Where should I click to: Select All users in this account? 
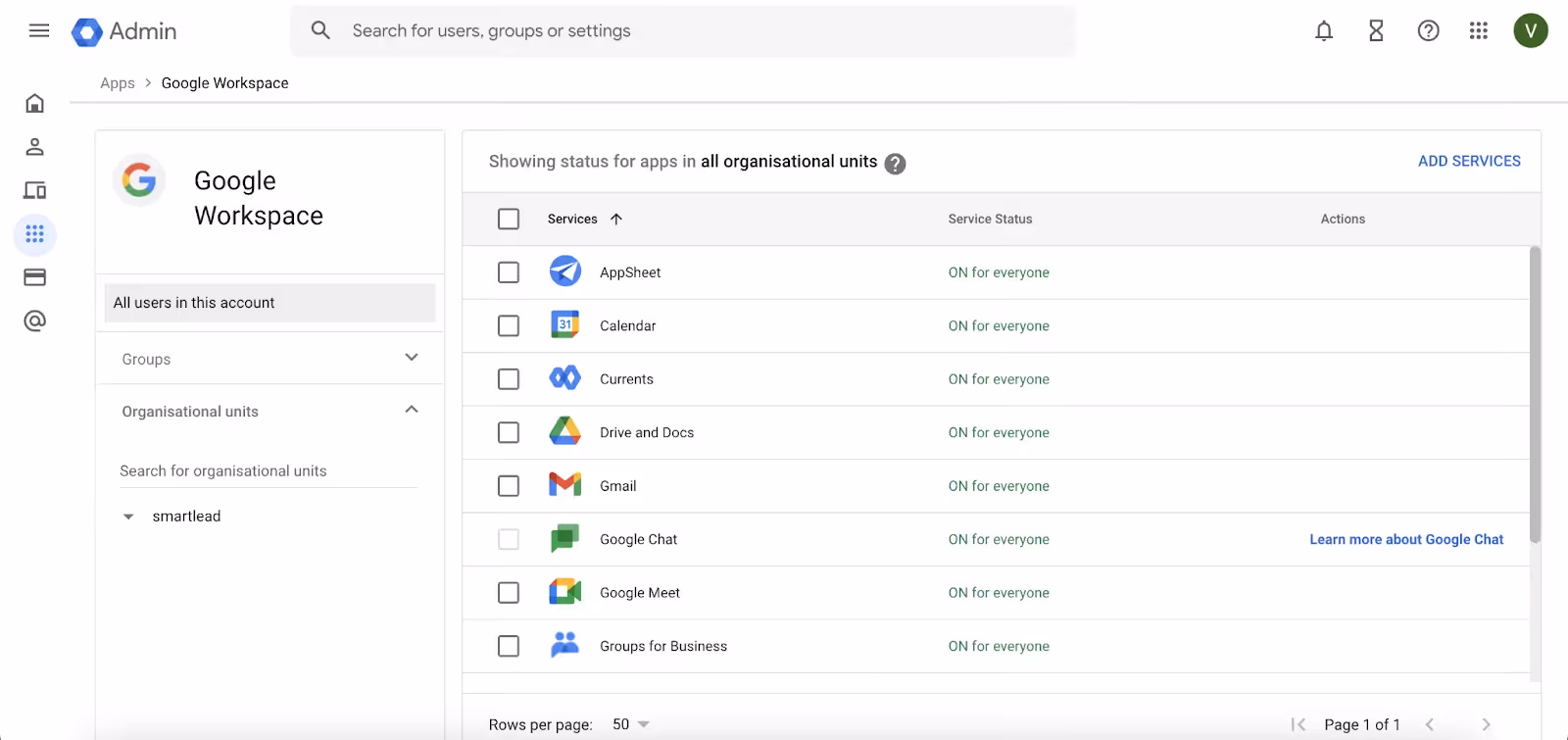(x=269, y=303)
